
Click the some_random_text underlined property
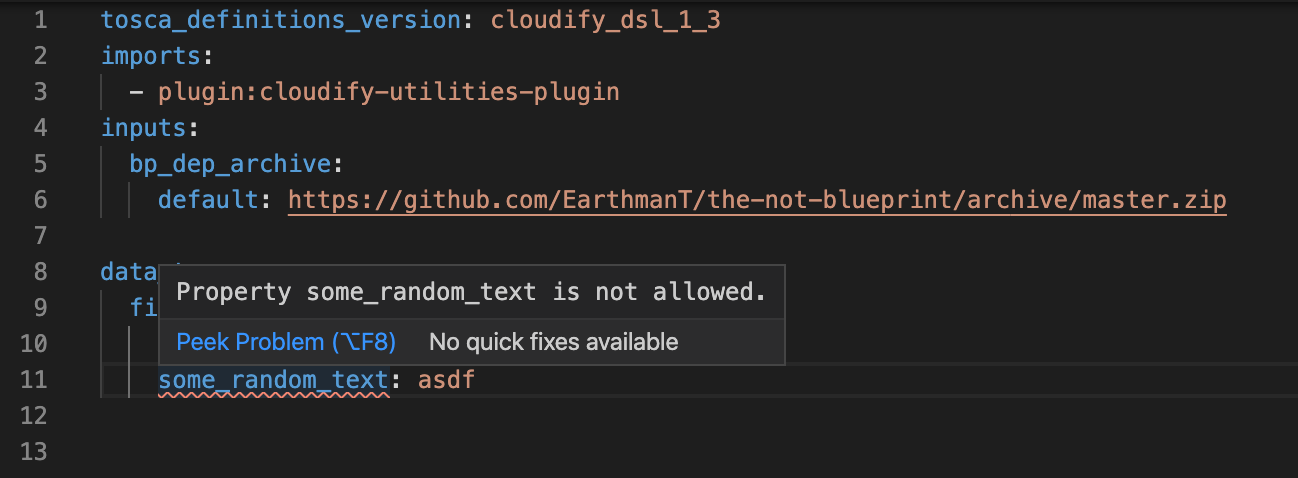click(273, 380)
